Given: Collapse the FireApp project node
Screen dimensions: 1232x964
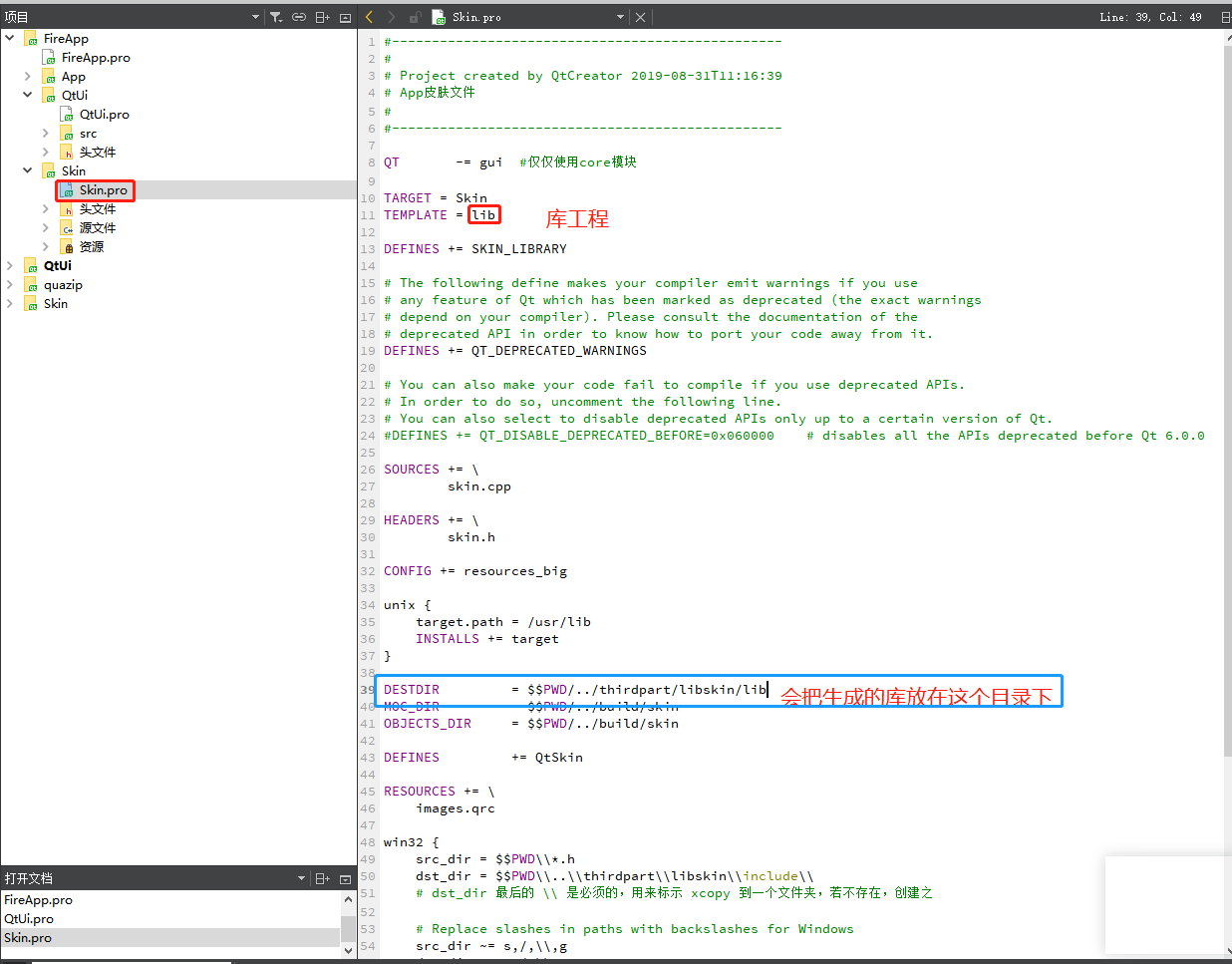Looking at the screenshot, I should (10, 38).
